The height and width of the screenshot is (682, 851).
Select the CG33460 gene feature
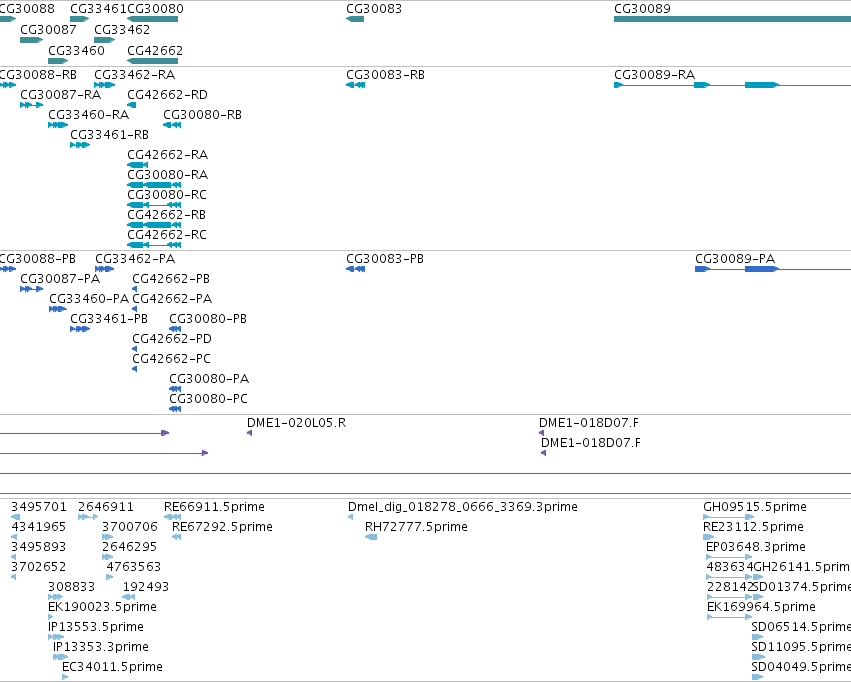click(x=58, y=61)
